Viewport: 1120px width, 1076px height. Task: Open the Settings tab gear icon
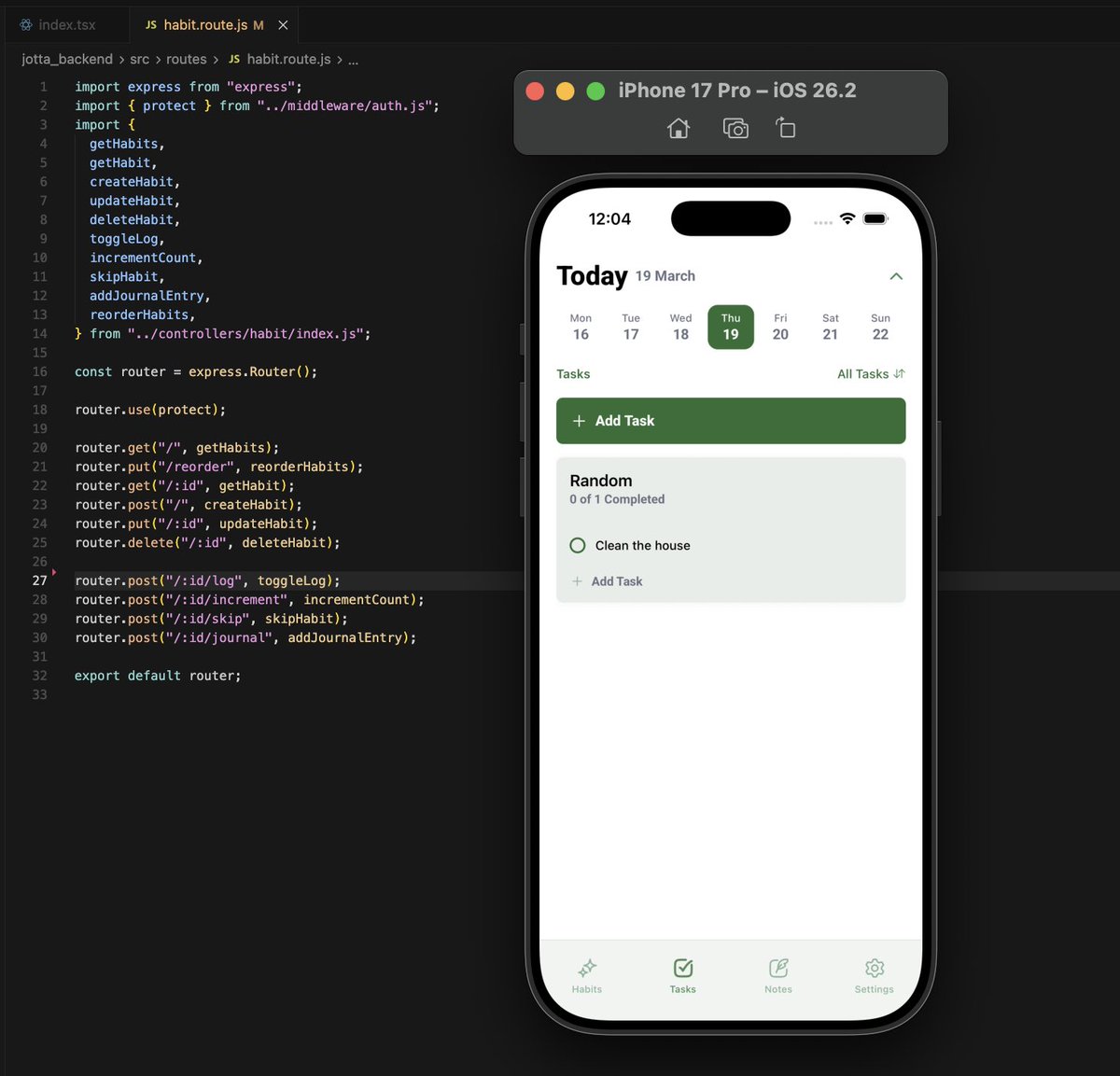click(875, 968)
